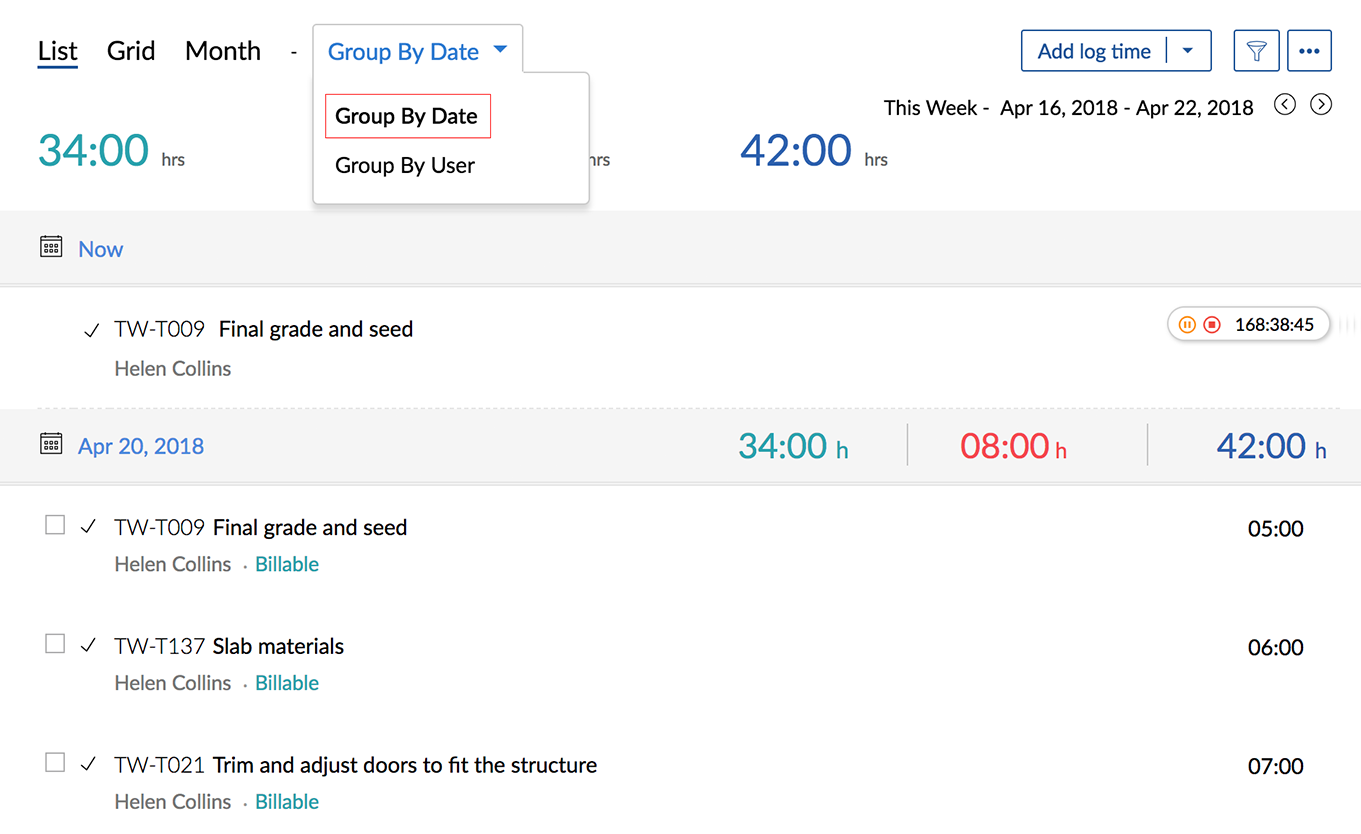This screenshot has height=834, width=1361.
Task: Collapse the Group By Date dropdown
Action: (x=417, y=52)
